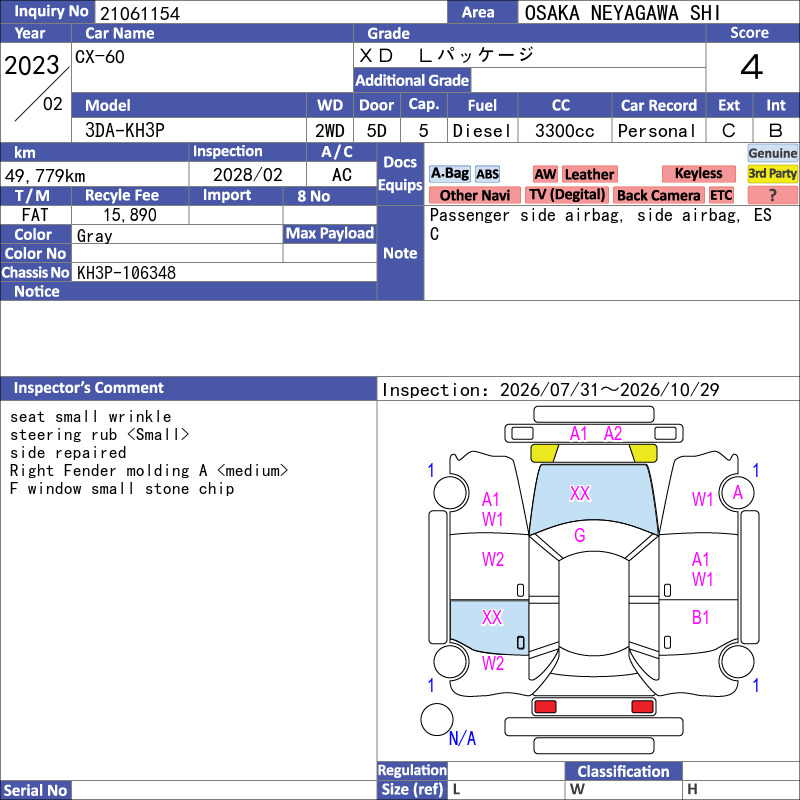Click the yellow 3rd Party label
800x800 pixels.
tap(772, 173)
